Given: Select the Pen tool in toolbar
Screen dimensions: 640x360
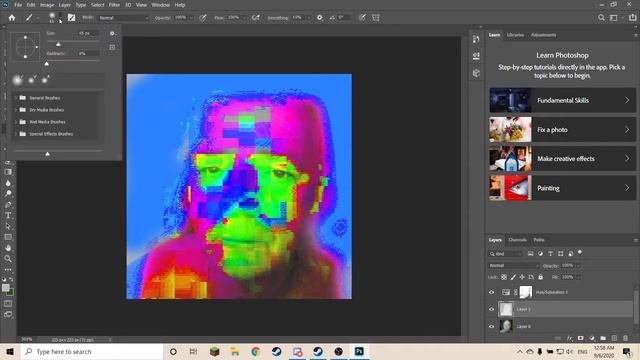Looking at the screenshot, I should coord(8,204).
